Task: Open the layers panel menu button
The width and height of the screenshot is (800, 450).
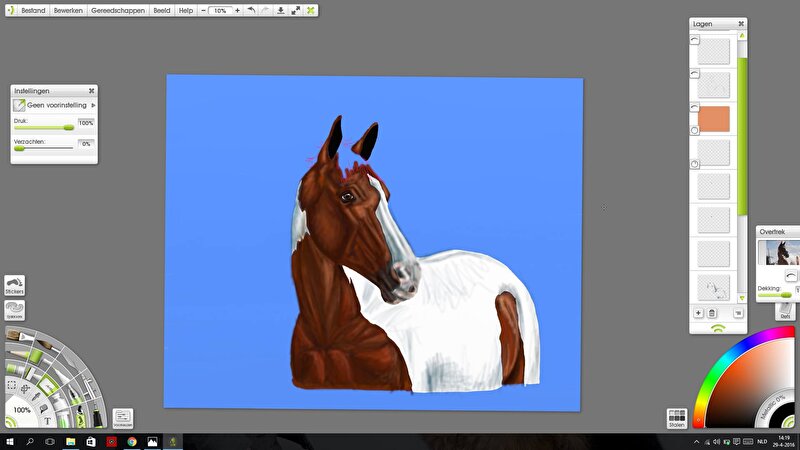Action: point(738,313)
